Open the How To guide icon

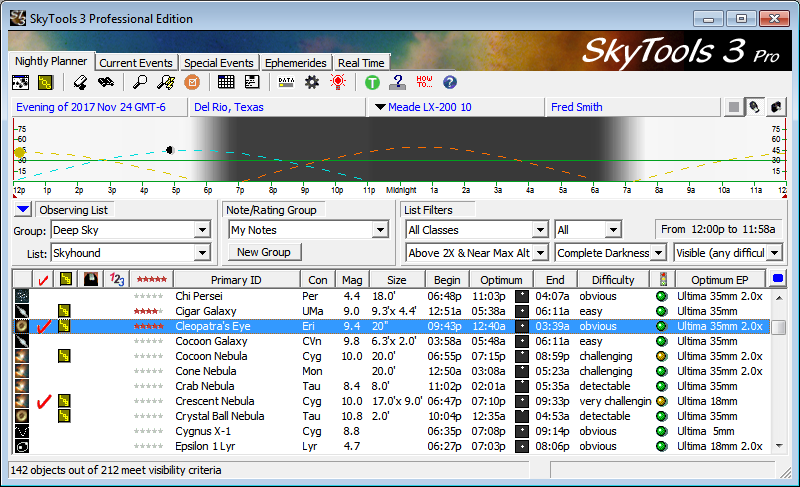(x=423, y=82)
